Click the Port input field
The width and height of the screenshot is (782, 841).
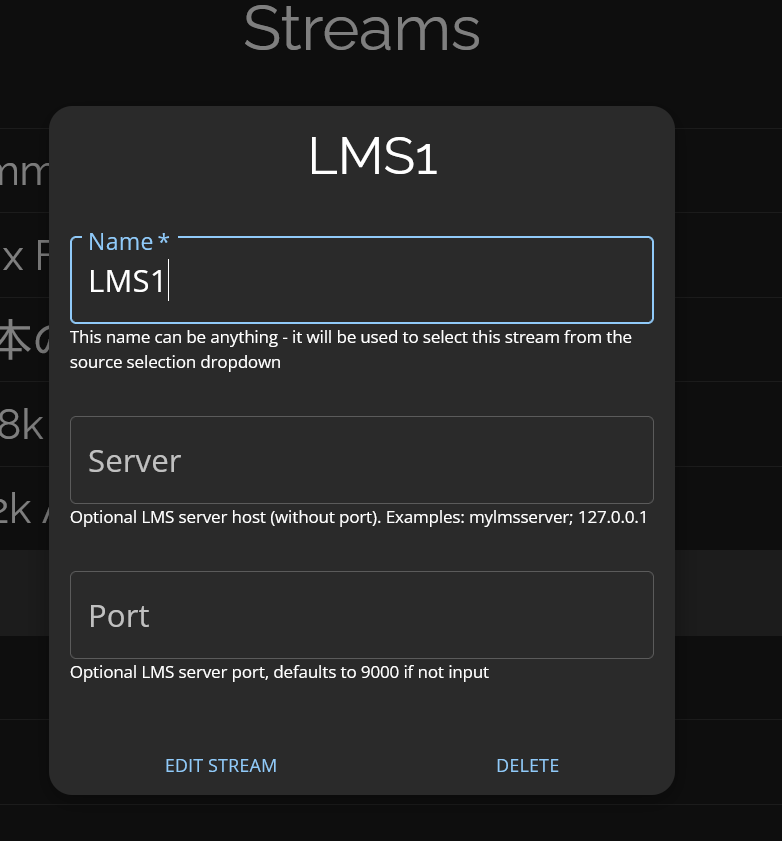click(x=362, y=615)
